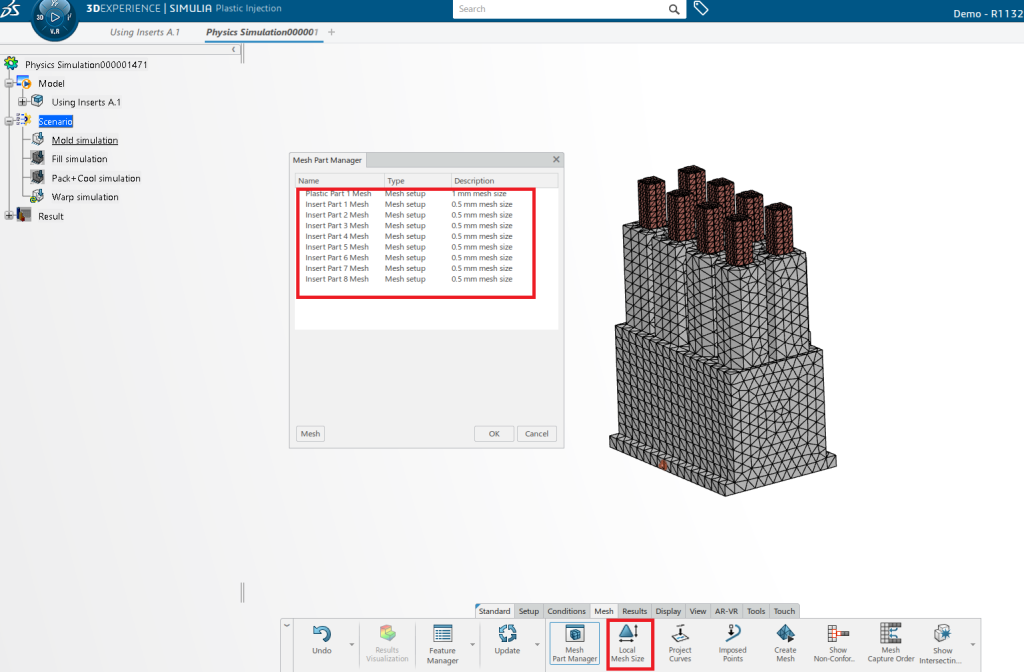
Task: Click the 3DEXPERIENCE compass play button
Action: click(x=55, y=17)
